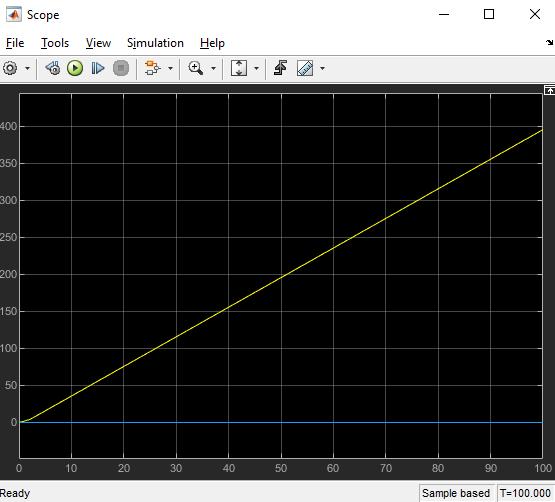555x502 pixels.
Task: Click the Scale Axes Limits icon
Action: pos(239,68)
